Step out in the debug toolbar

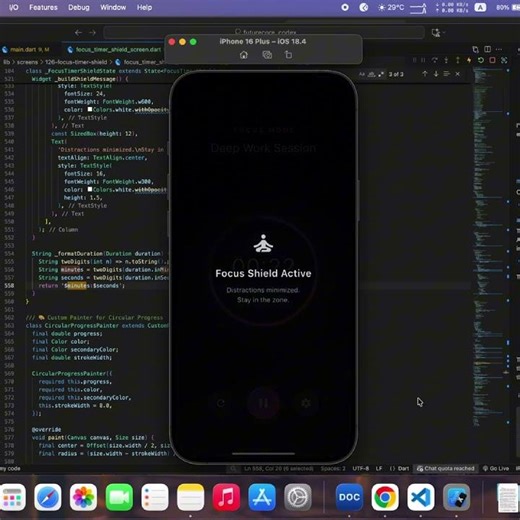coord(458,60)
